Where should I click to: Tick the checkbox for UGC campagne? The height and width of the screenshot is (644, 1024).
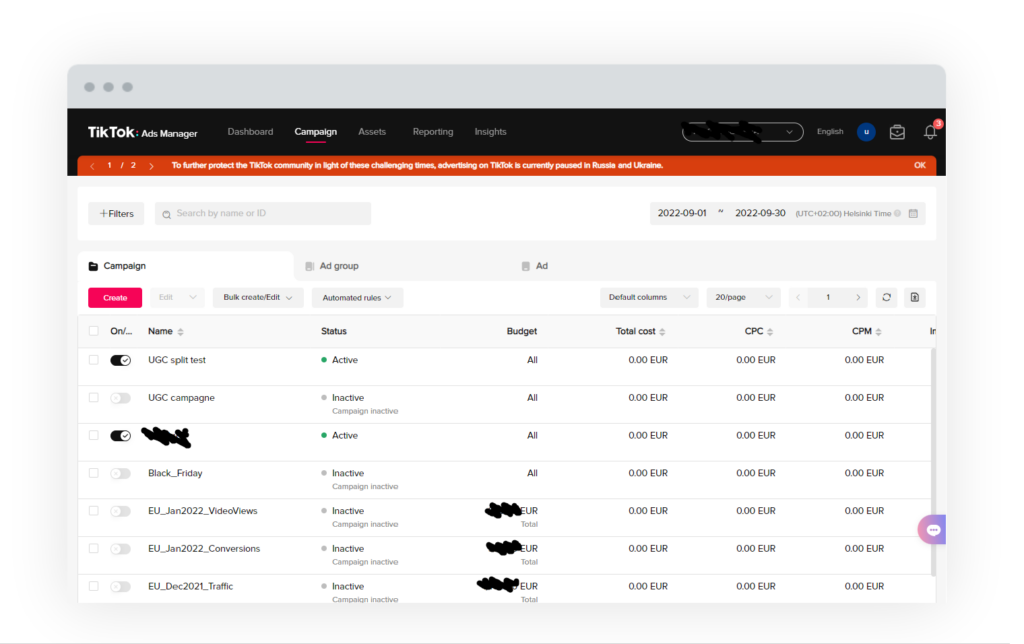(x=93, y=398)
